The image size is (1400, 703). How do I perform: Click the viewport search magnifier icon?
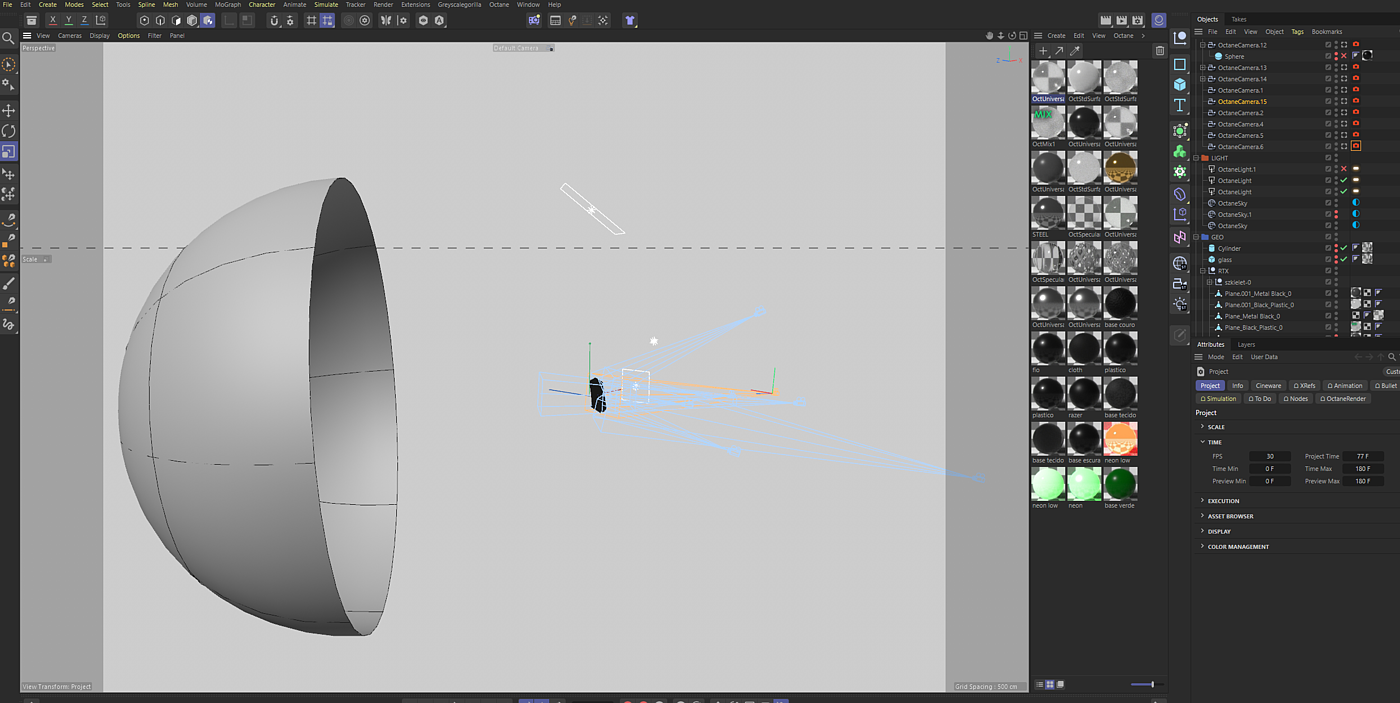pos(8,38)
